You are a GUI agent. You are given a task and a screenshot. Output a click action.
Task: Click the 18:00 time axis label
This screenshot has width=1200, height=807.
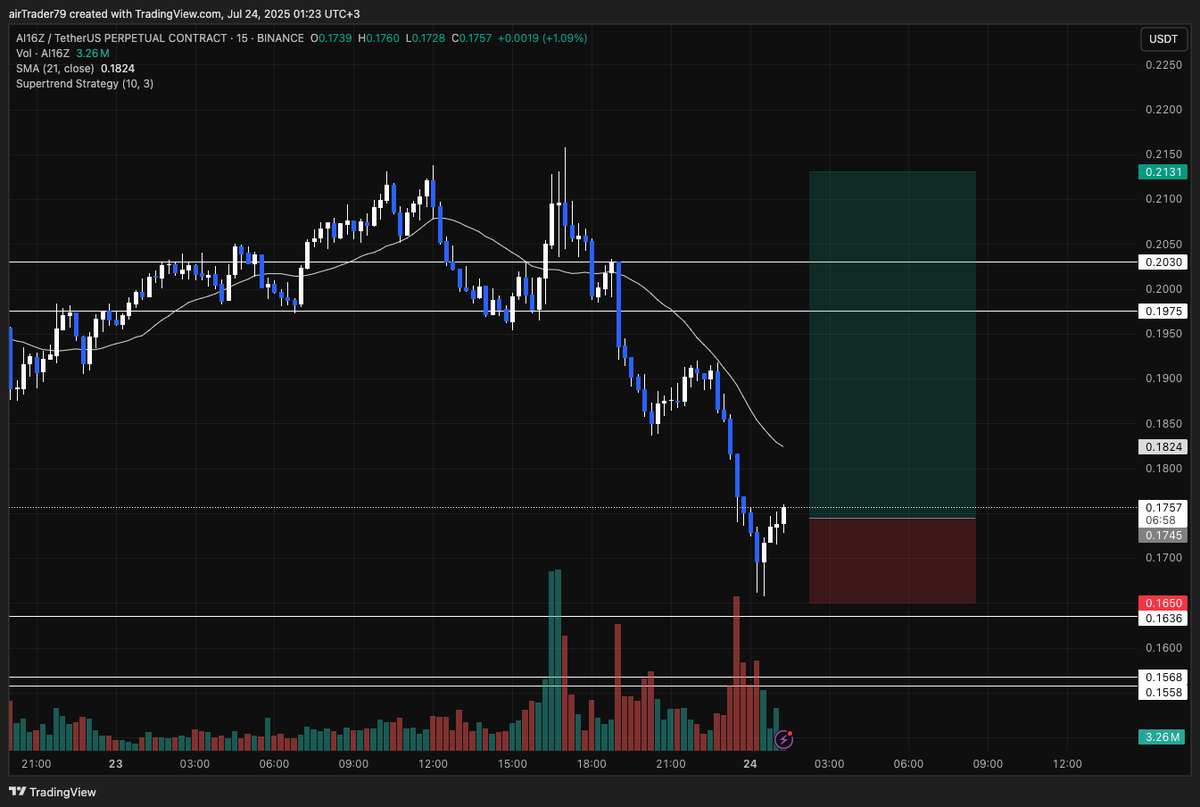tap(592, 764)
